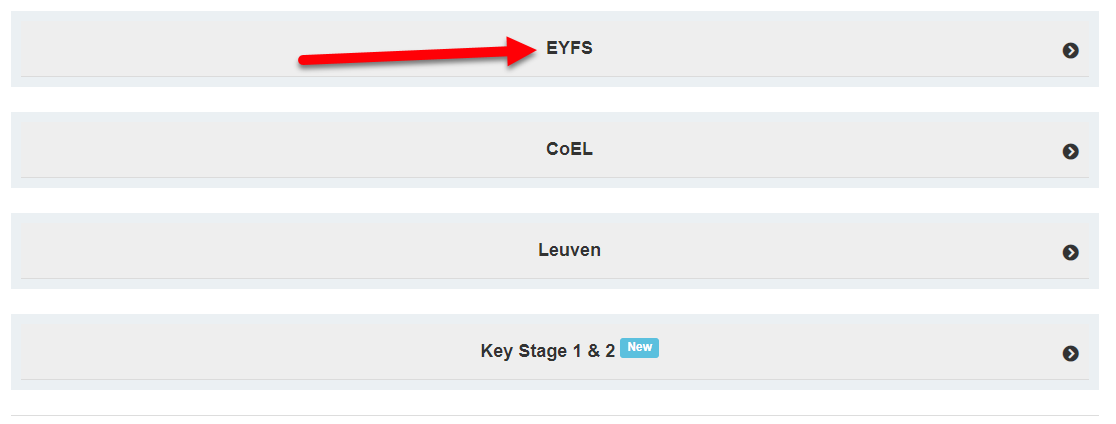This screenshot has width=1116, height=424.
Task: Select the Key Stage 1 & 2 heading text
Action: click(x=547, y=352)
